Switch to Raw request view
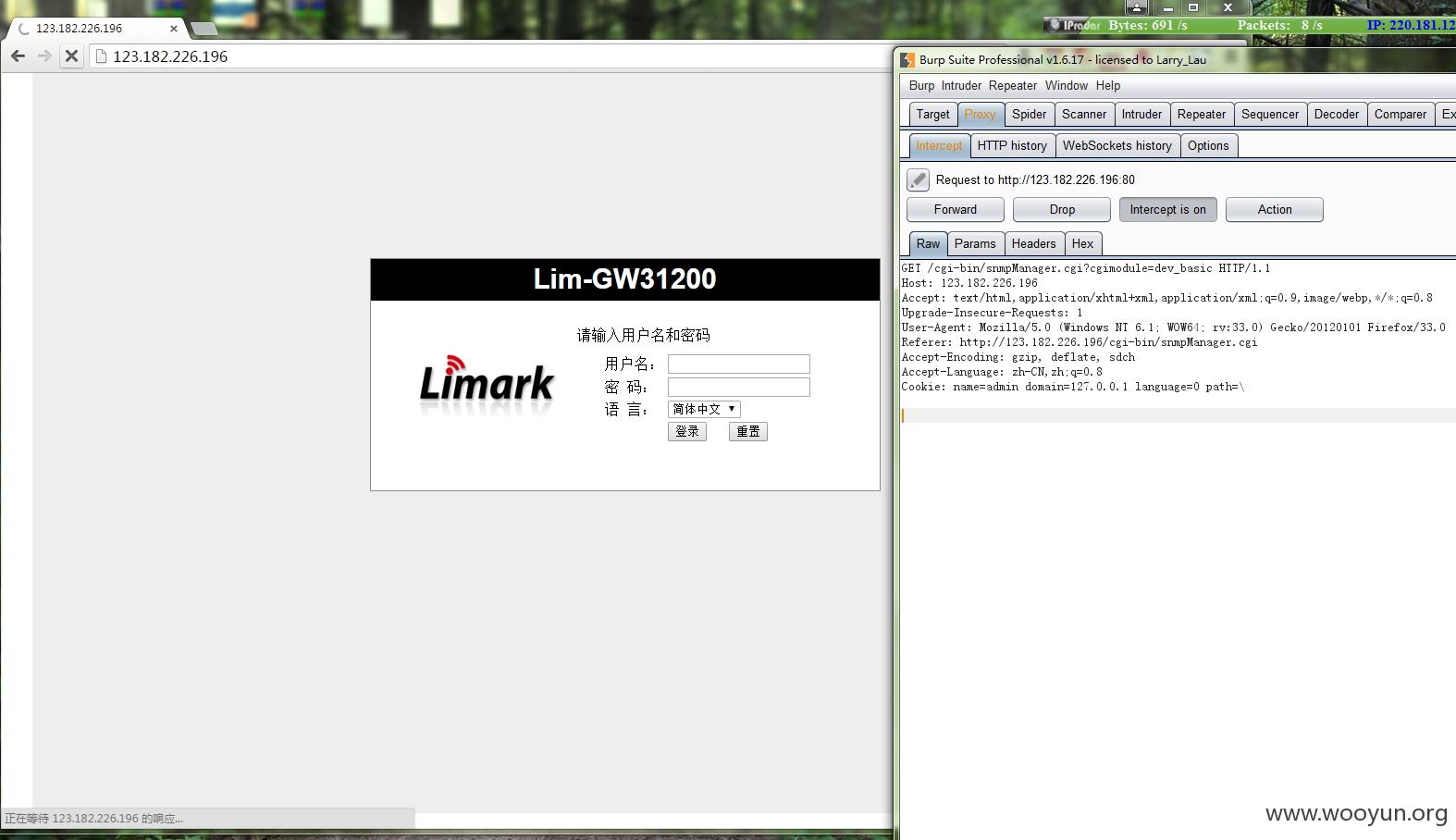Image resolution: width=1456 pixels, height=840 pixels. tap(928, 243)
